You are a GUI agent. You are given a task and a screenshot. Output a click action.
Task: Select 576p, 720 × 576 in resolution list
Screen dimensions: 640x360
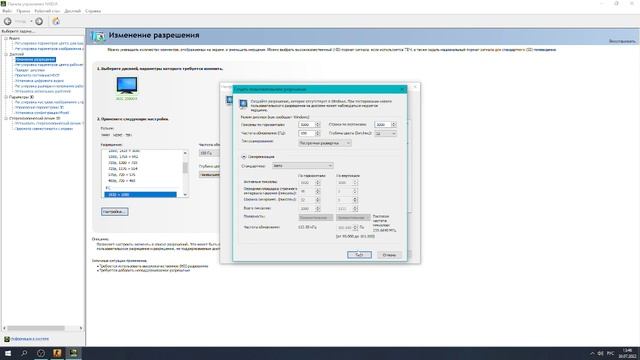pos(122,175)
